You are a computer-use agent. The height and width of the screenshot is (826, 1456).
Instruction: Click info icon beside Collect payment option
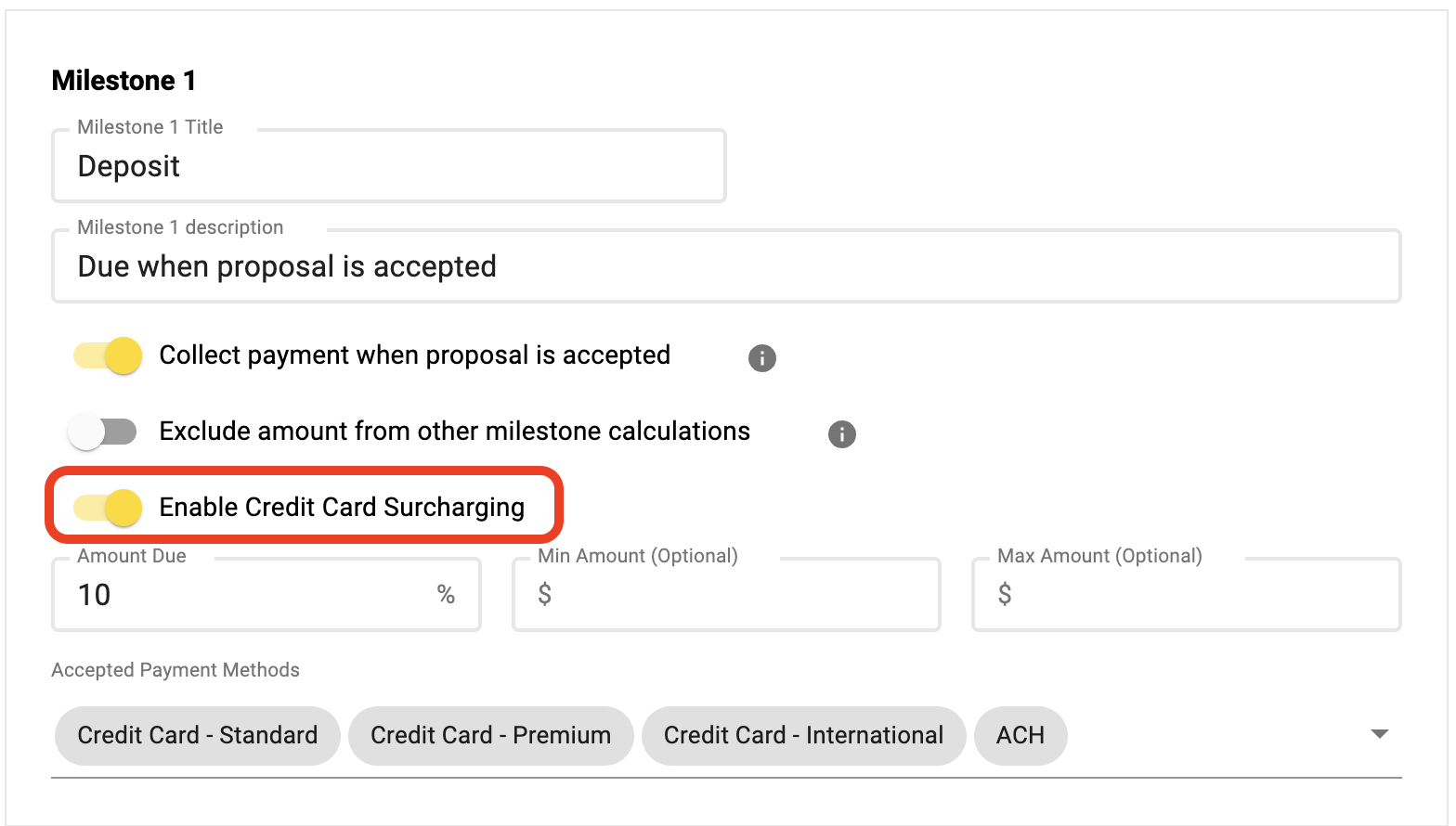coord(762,357)
